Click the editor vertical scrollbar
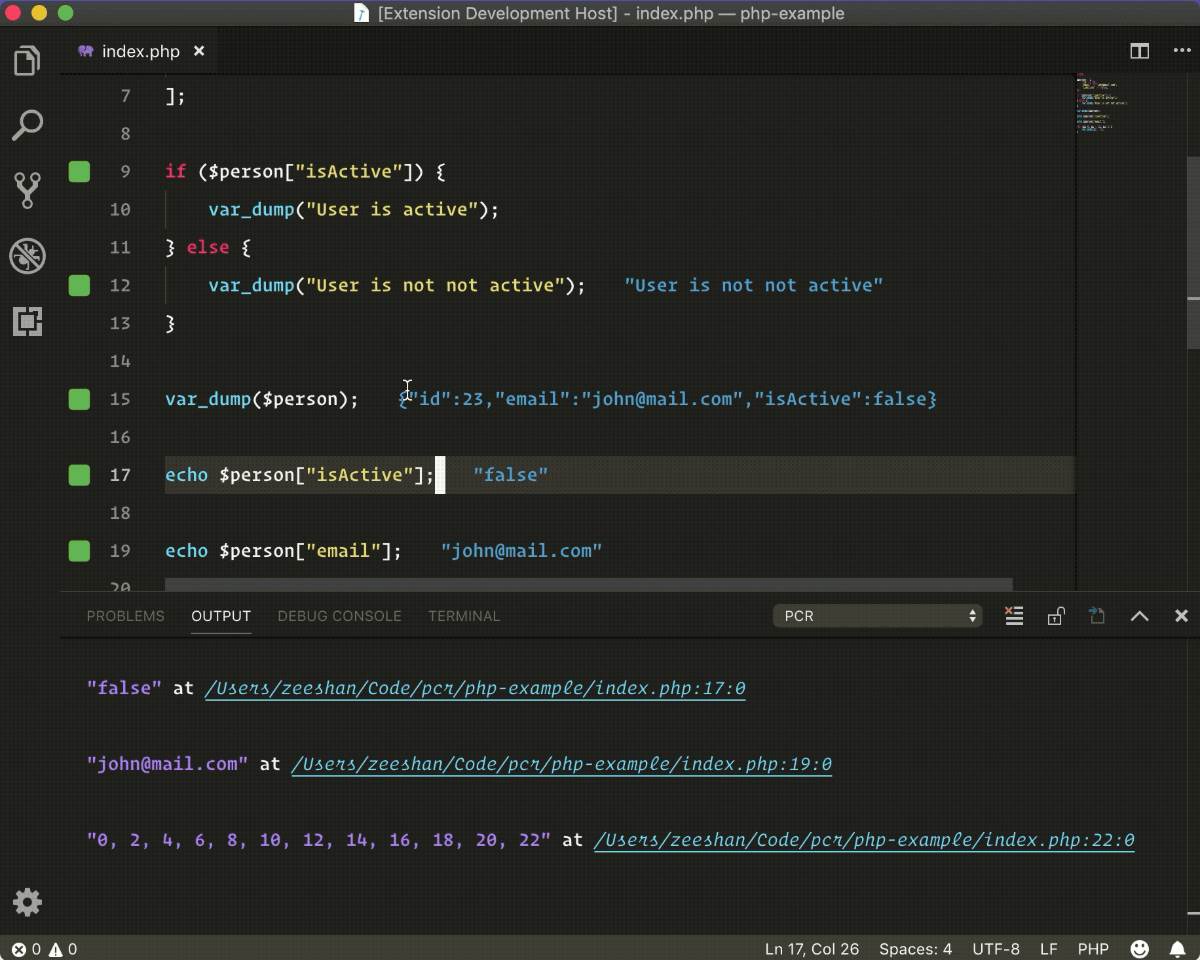The width and height of the screenshot is (1200, 960). coord(1193,252)
